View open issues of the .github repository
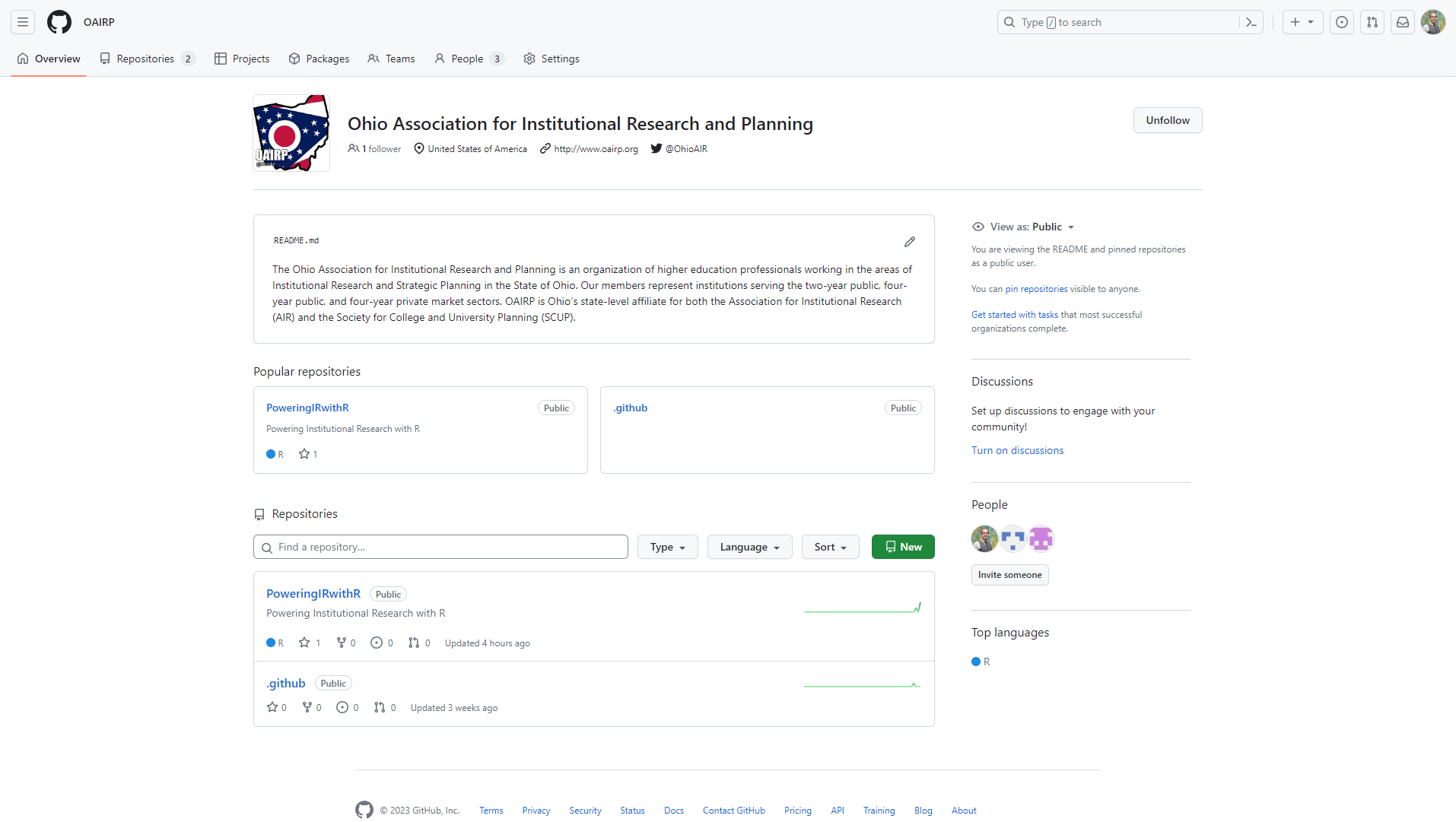Screen dimensions: 1456x822 (x=348, y=707)
